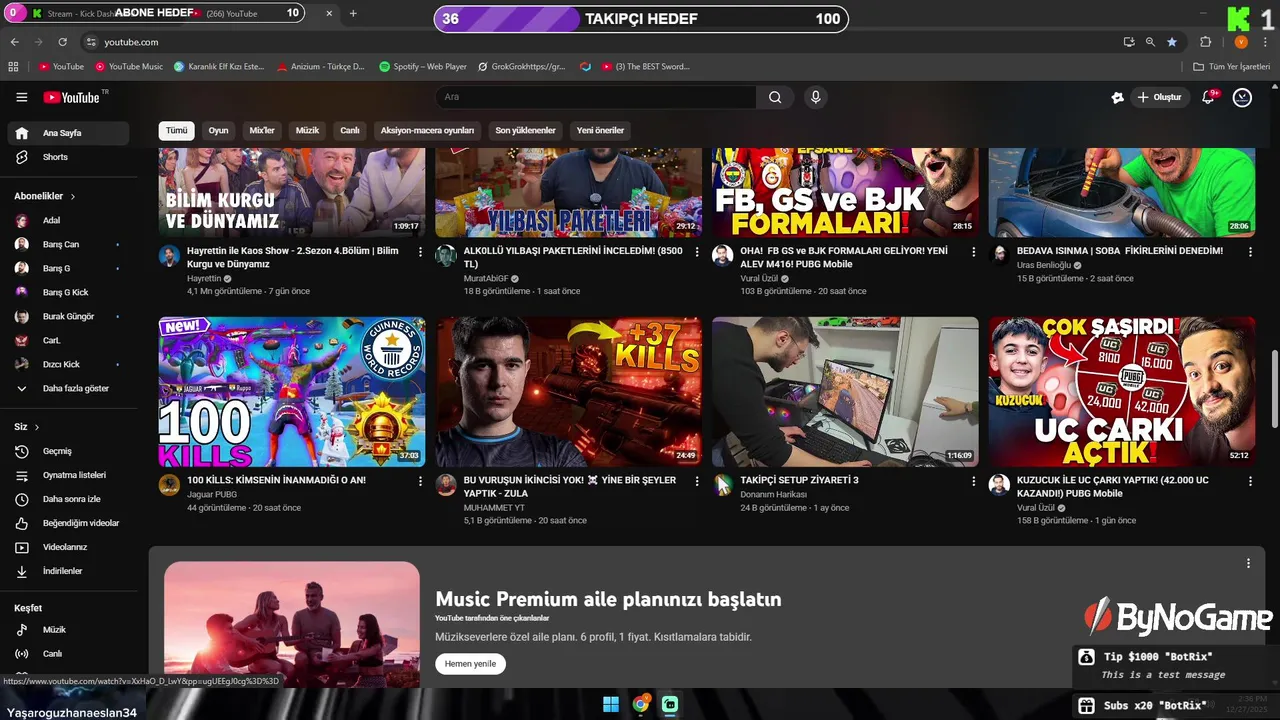Open Müzik under Keşfet
Viewport: 1280px width, 720px height.
pyautogui.click(x=68, y=630)
